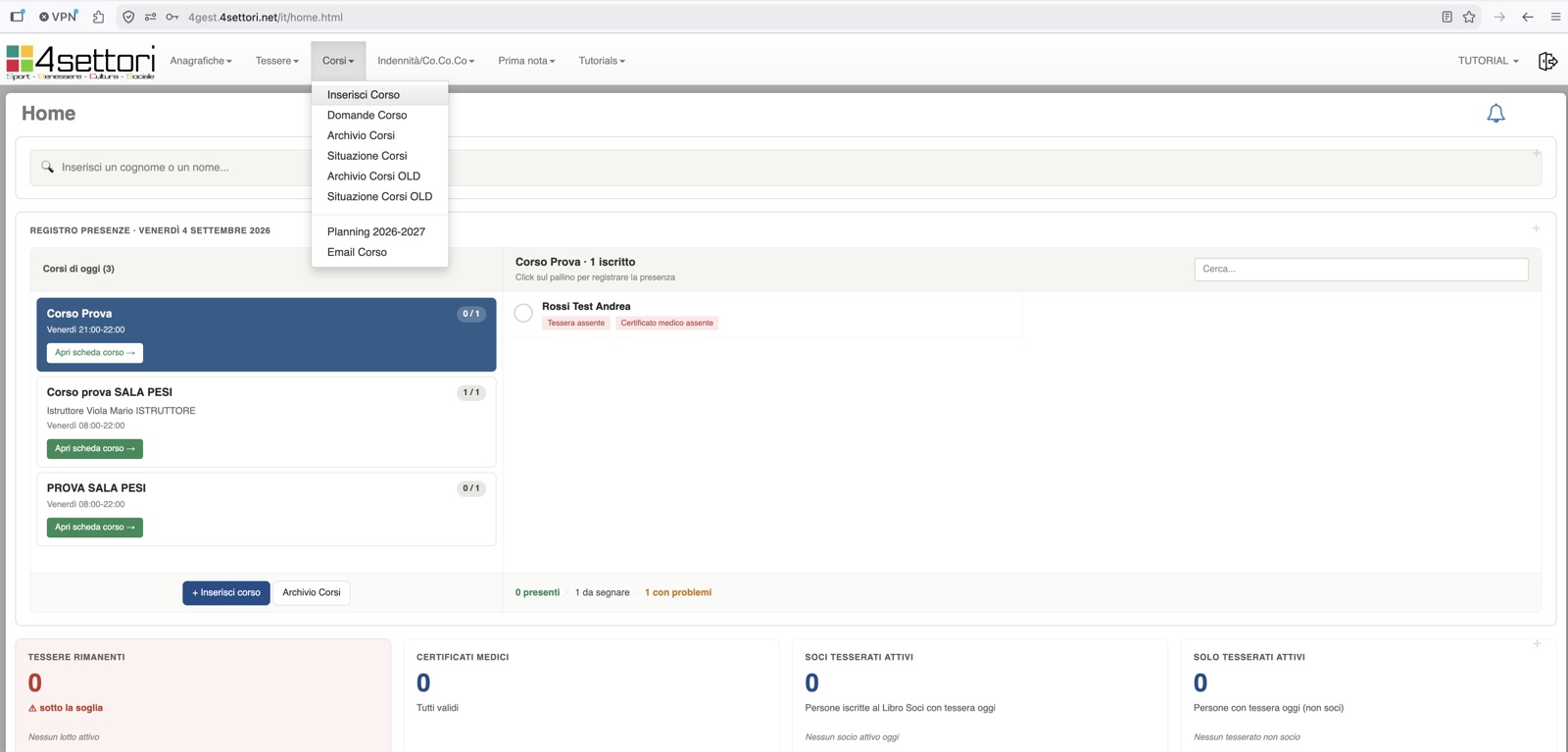Image resolution: width=1568 pixels, height=752 pixels.
Task: Select Archivio Corsi OLD menu entry
Action: 380,176
